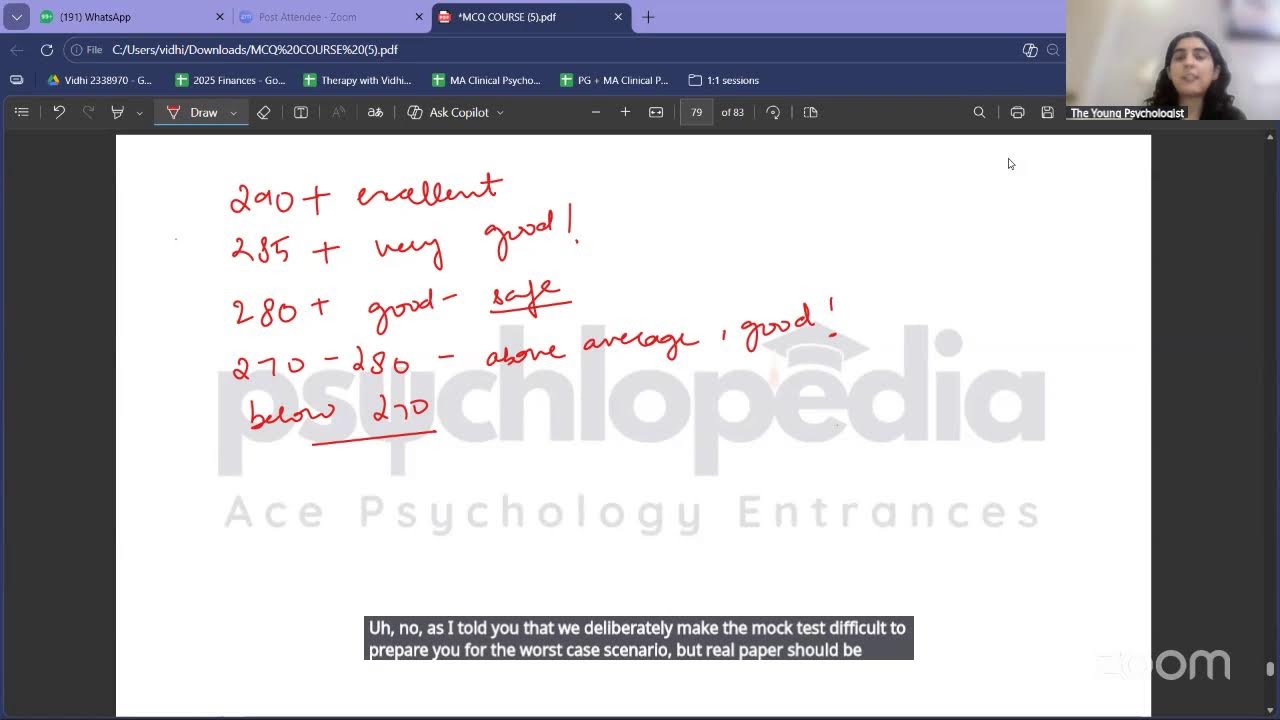Open the MA Clinical Psycho bookmark
This screenshot has height=720, width=1280.
click(486, 80)
